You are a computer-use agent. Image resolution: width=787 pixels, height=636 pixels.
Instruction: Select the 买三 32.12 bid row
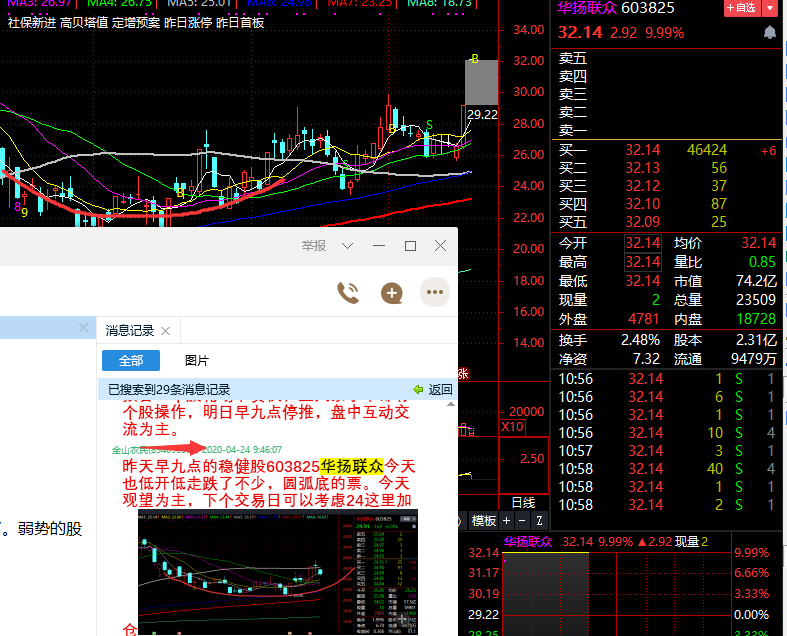pyautogui.click(x=668, y=186)
